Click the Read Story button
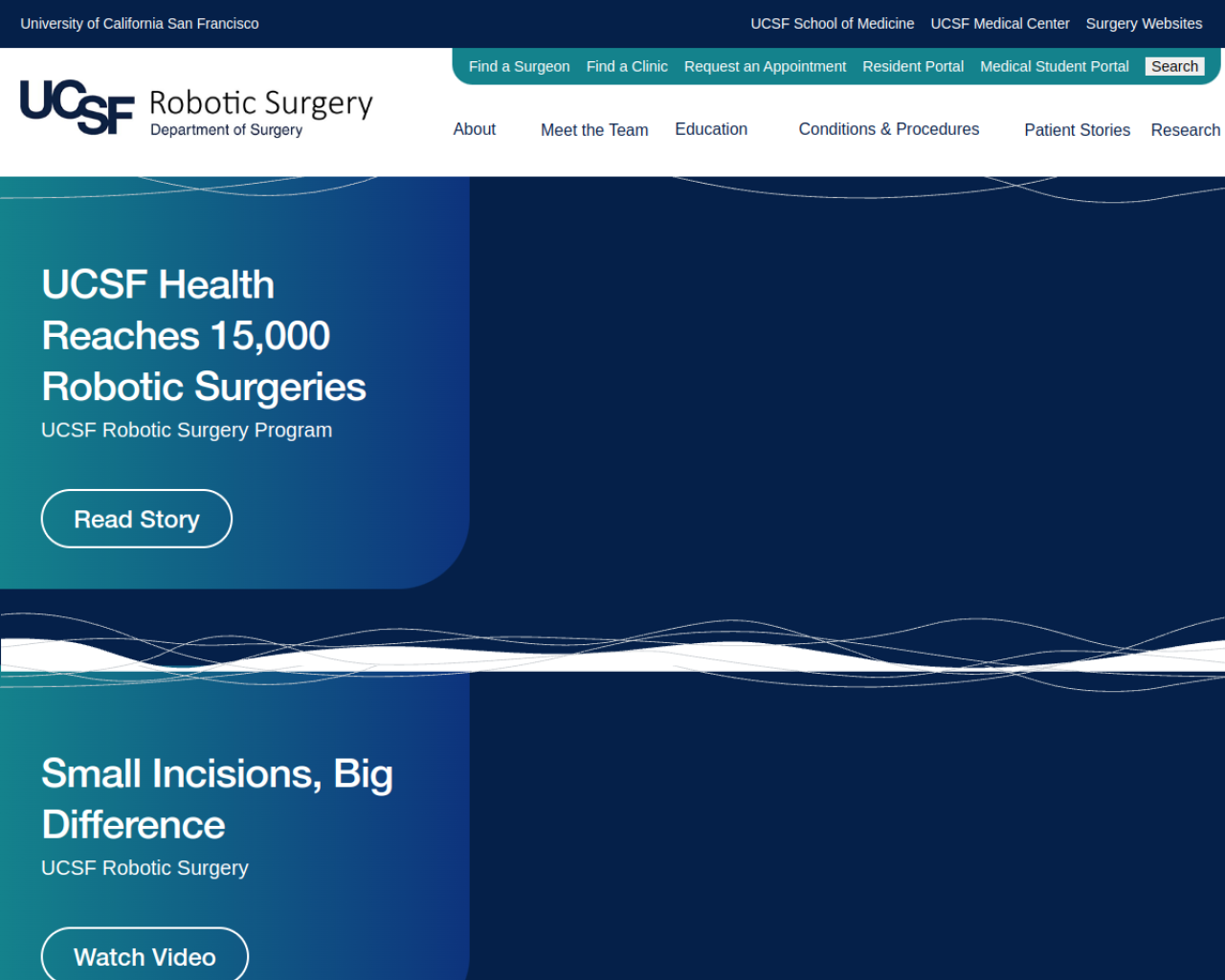 click(137, 519)
